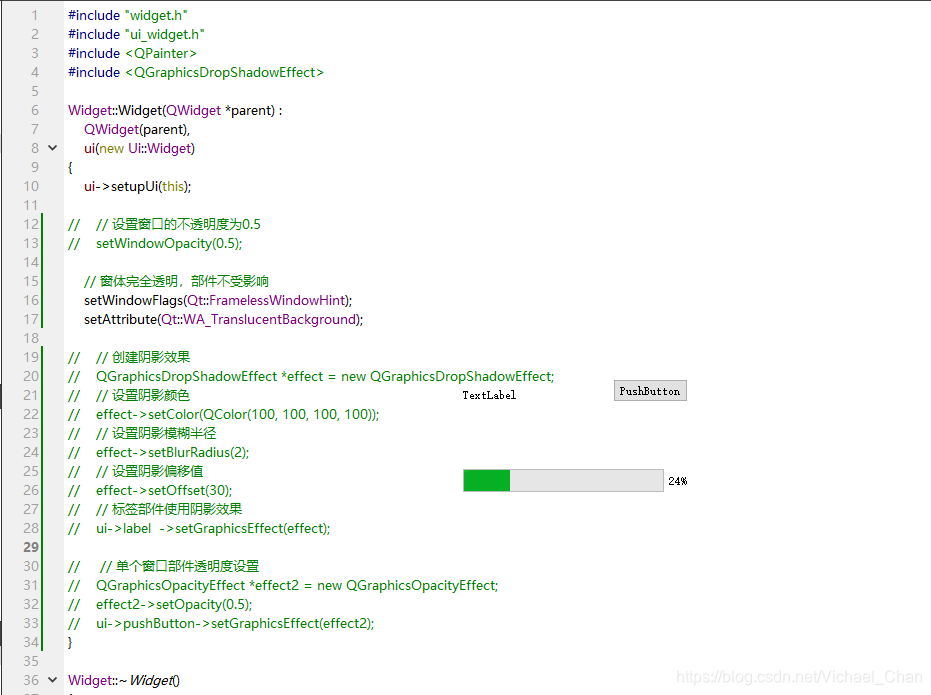931x695 pixels.
Task: Click the QGraphicsDropShadowEffect *effect declaration on line 20
Action: [x=311, y=376]
